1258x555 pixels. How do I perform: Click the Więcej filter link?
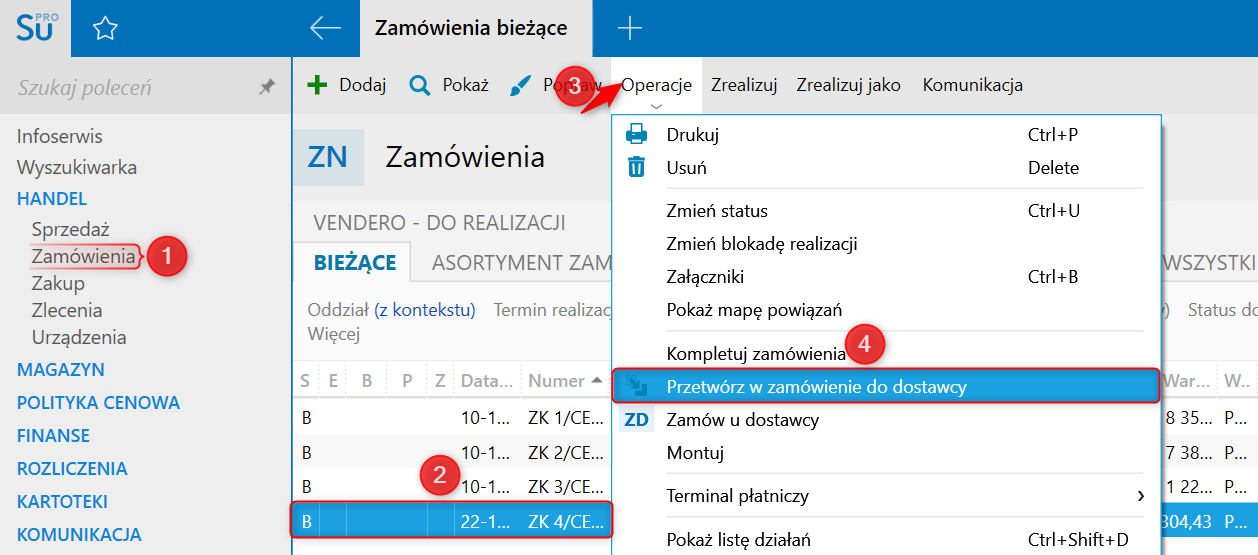tap(334, 333)
